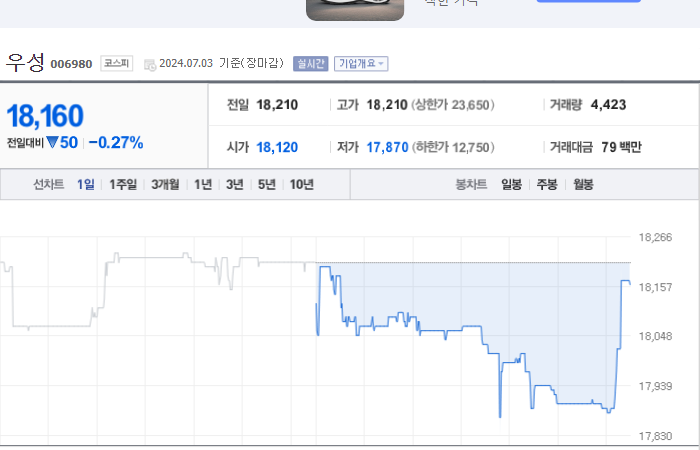The image size is (700, 450).
Task: Select the 1년 line chart tab
Action: (x=203, y=184)
